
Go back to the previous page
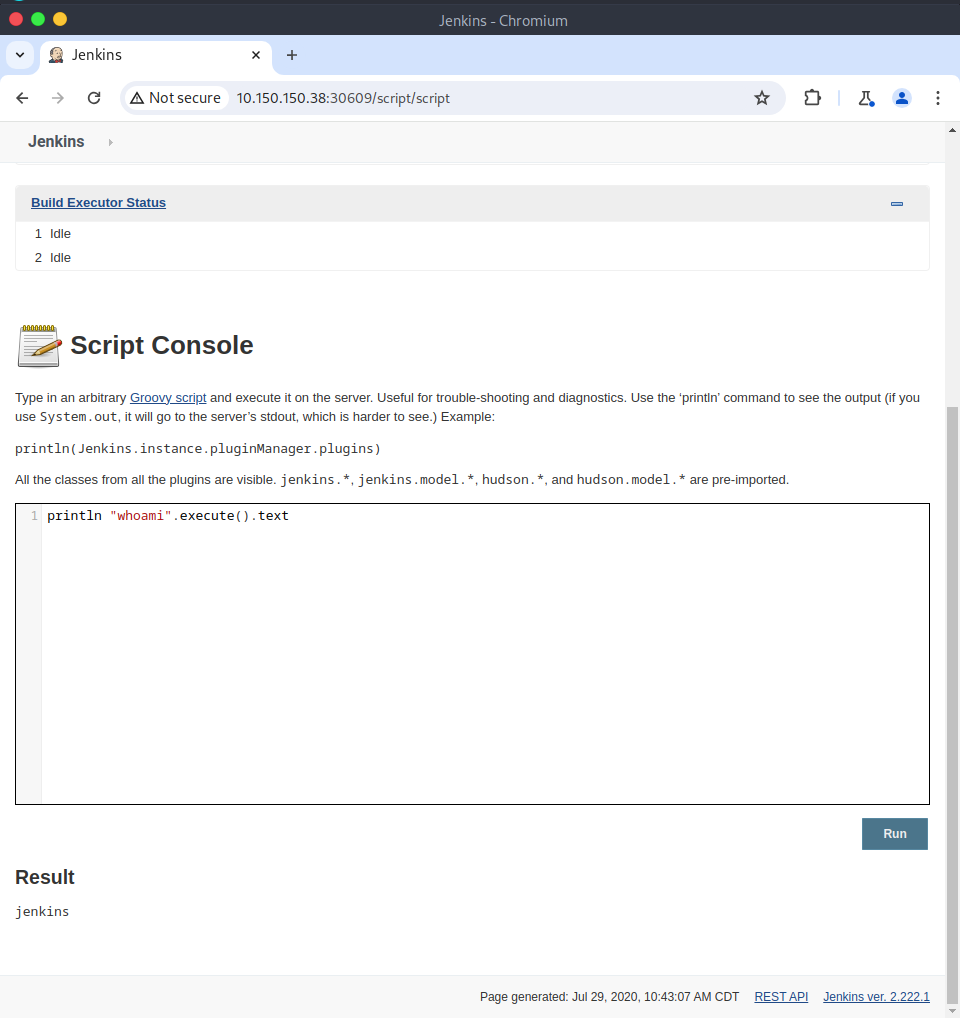click(22, 98)
